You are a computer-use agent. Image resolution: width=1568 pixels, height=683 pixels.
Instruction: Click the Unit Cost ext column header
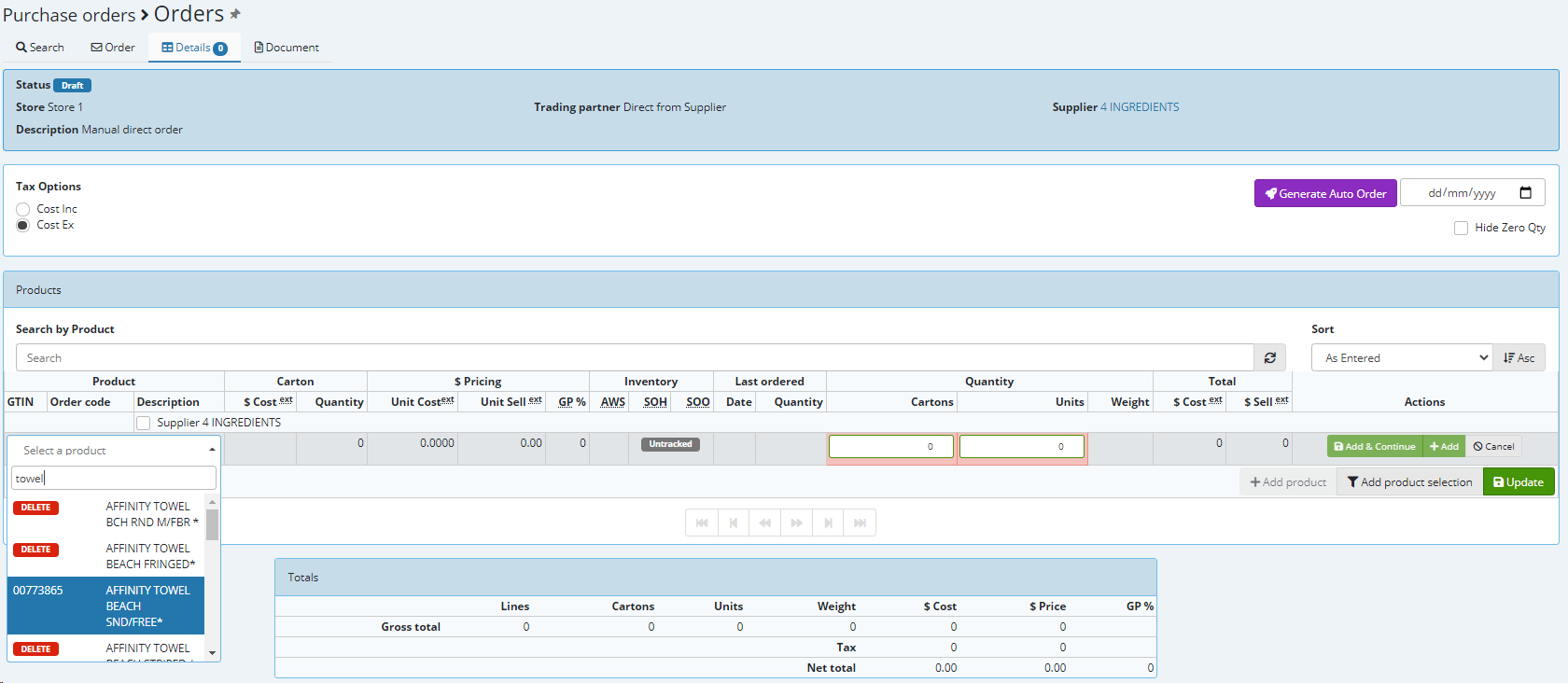pos(423,402)
